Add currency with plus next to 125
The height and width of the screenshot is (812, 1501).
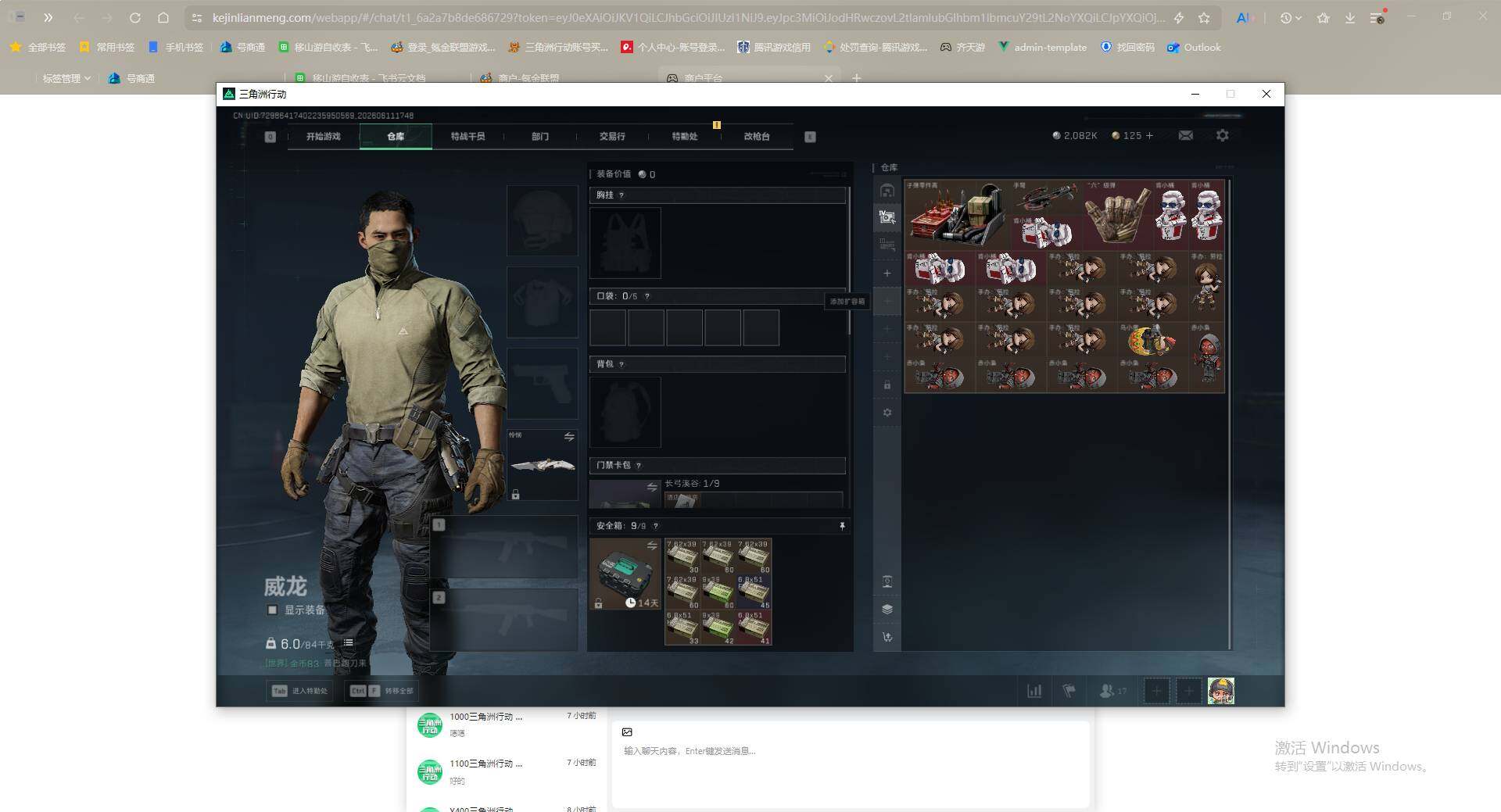point(1149,135)
